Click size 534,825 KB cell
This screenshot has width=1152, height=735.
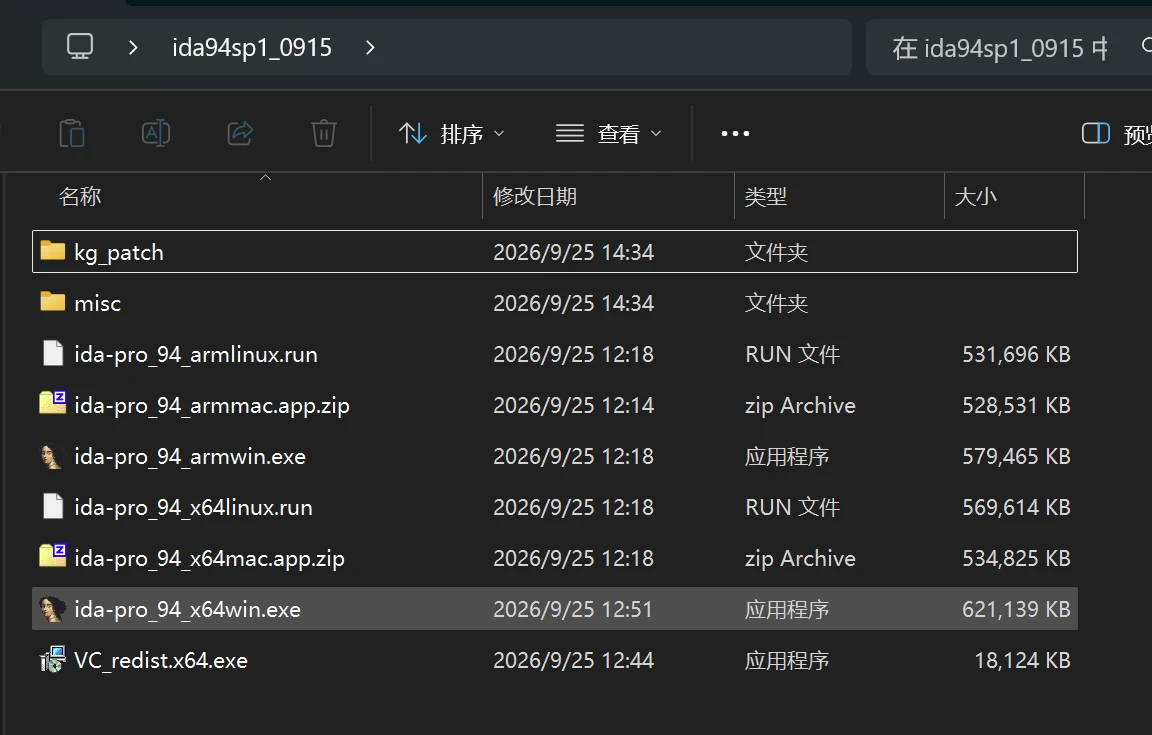1016,559
